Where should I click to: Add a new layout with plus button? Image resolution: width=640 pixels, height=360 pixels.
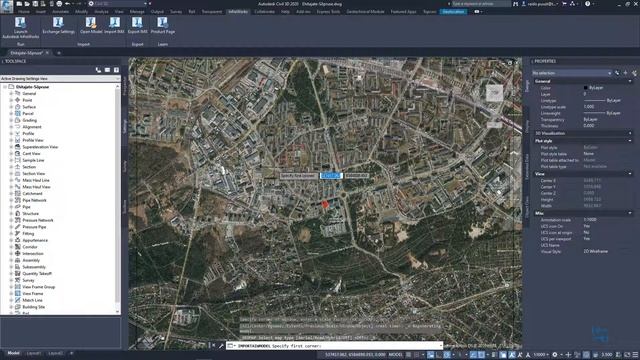(x=71, y=353)
